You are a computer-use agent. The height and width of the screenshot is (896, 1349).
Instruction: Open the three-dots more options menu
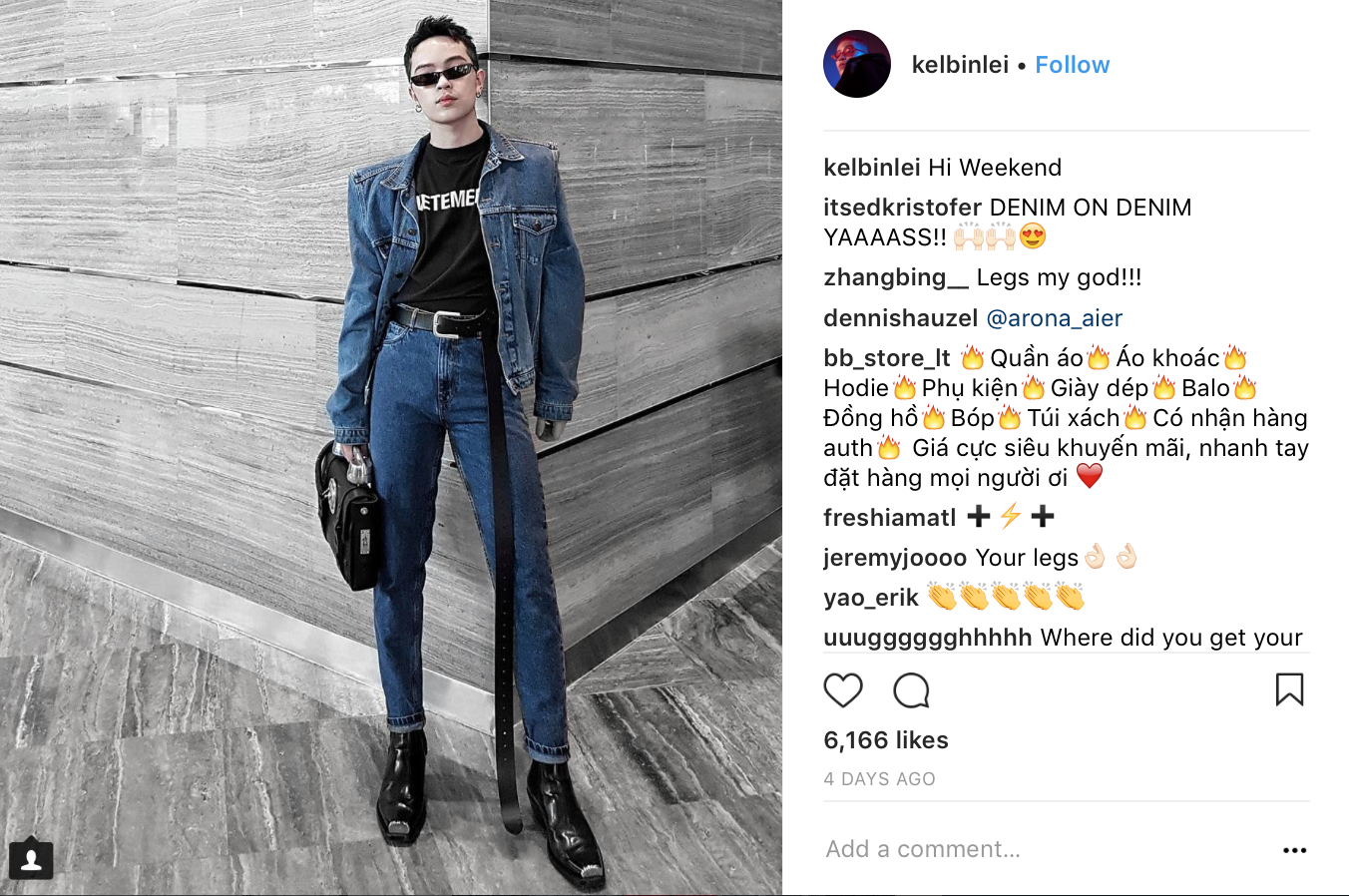point(1294,850)
